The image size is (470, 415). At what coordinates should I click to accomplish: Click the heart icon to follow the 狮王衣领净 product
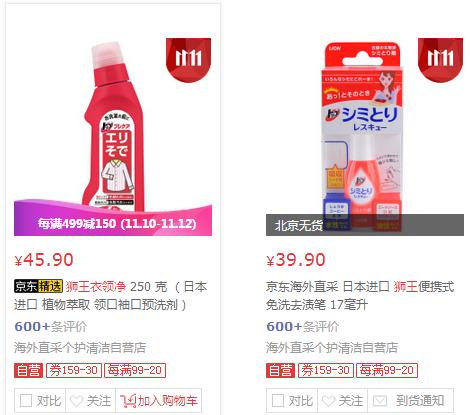(x=77, y=401)
